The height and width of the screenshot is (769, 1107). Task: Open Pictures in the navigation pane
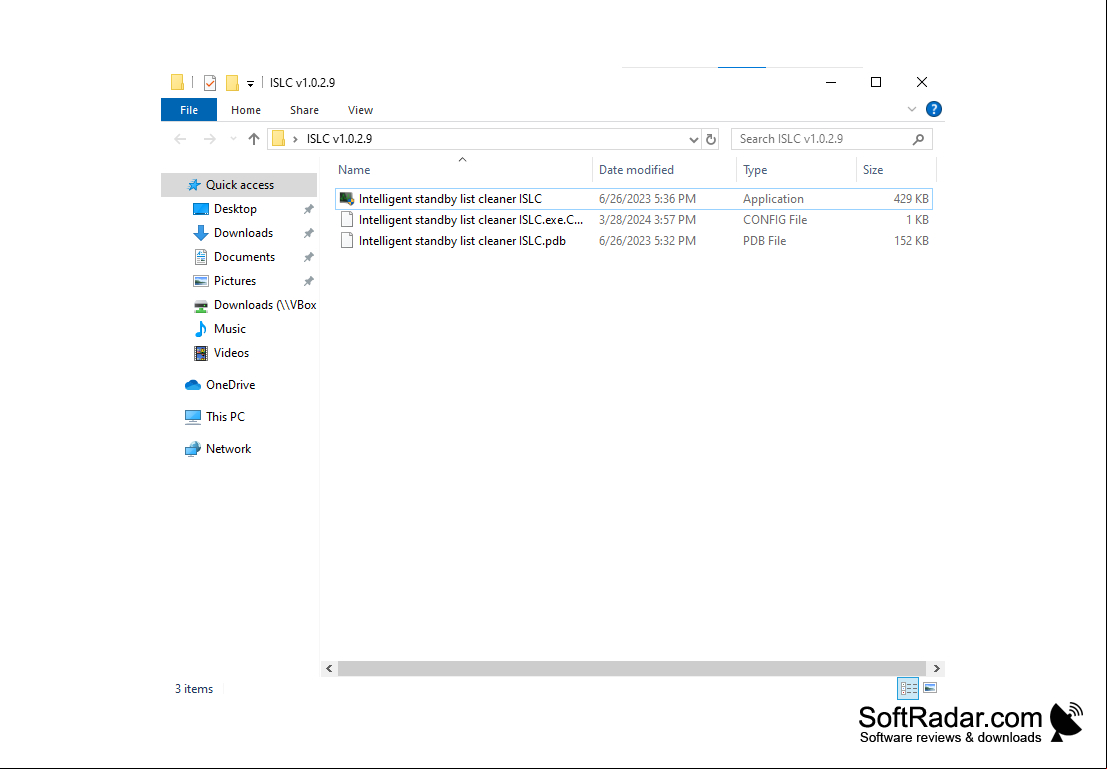tap(234, 281)
